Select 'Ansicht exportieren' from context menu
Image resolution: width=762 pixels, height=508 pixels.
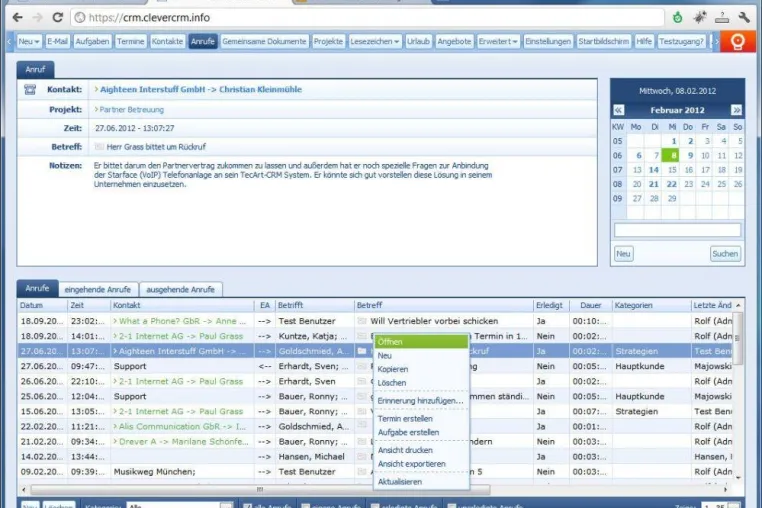pos(421,464)
